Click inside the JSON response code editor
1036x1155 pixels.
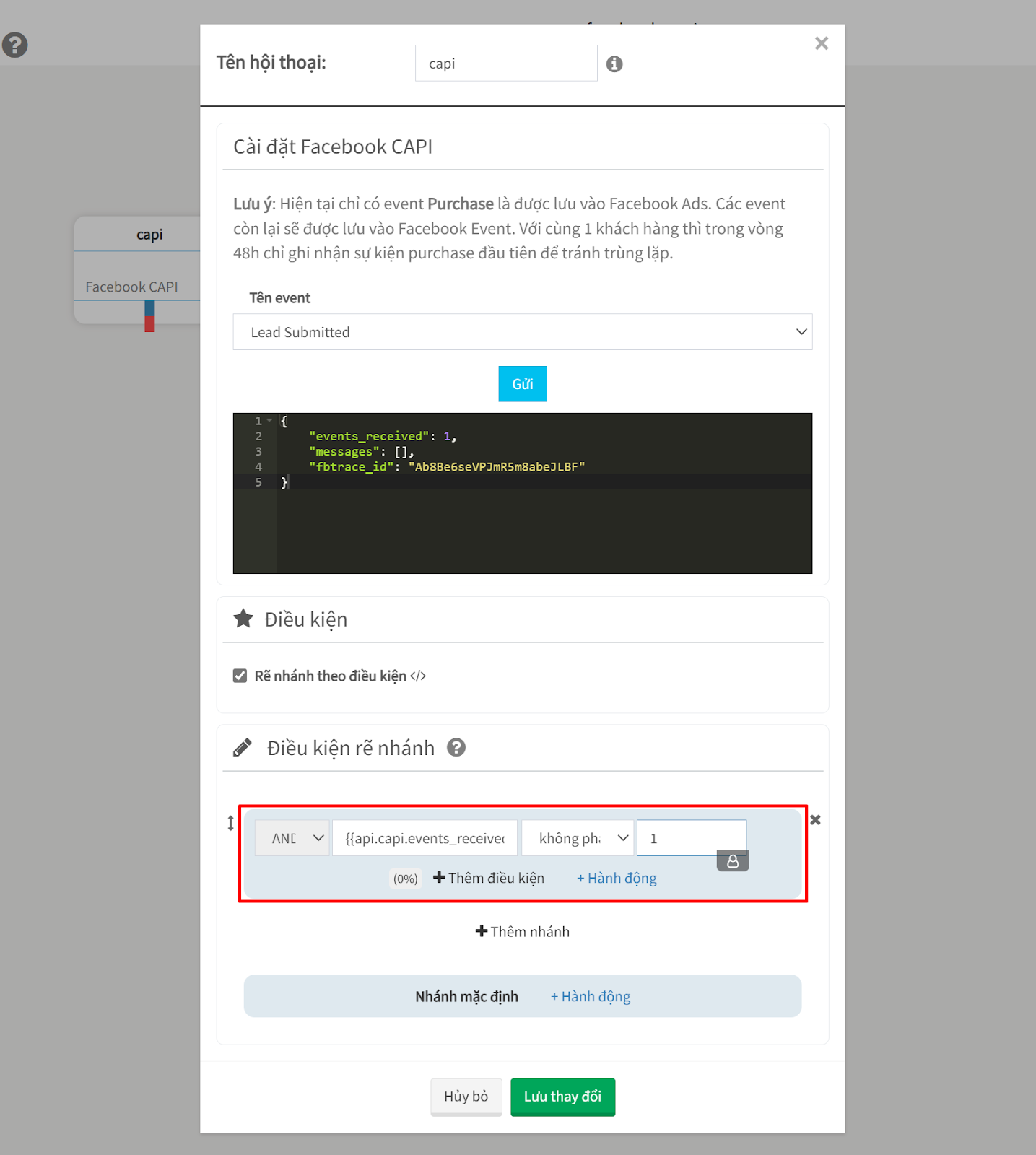click(523, 493)
